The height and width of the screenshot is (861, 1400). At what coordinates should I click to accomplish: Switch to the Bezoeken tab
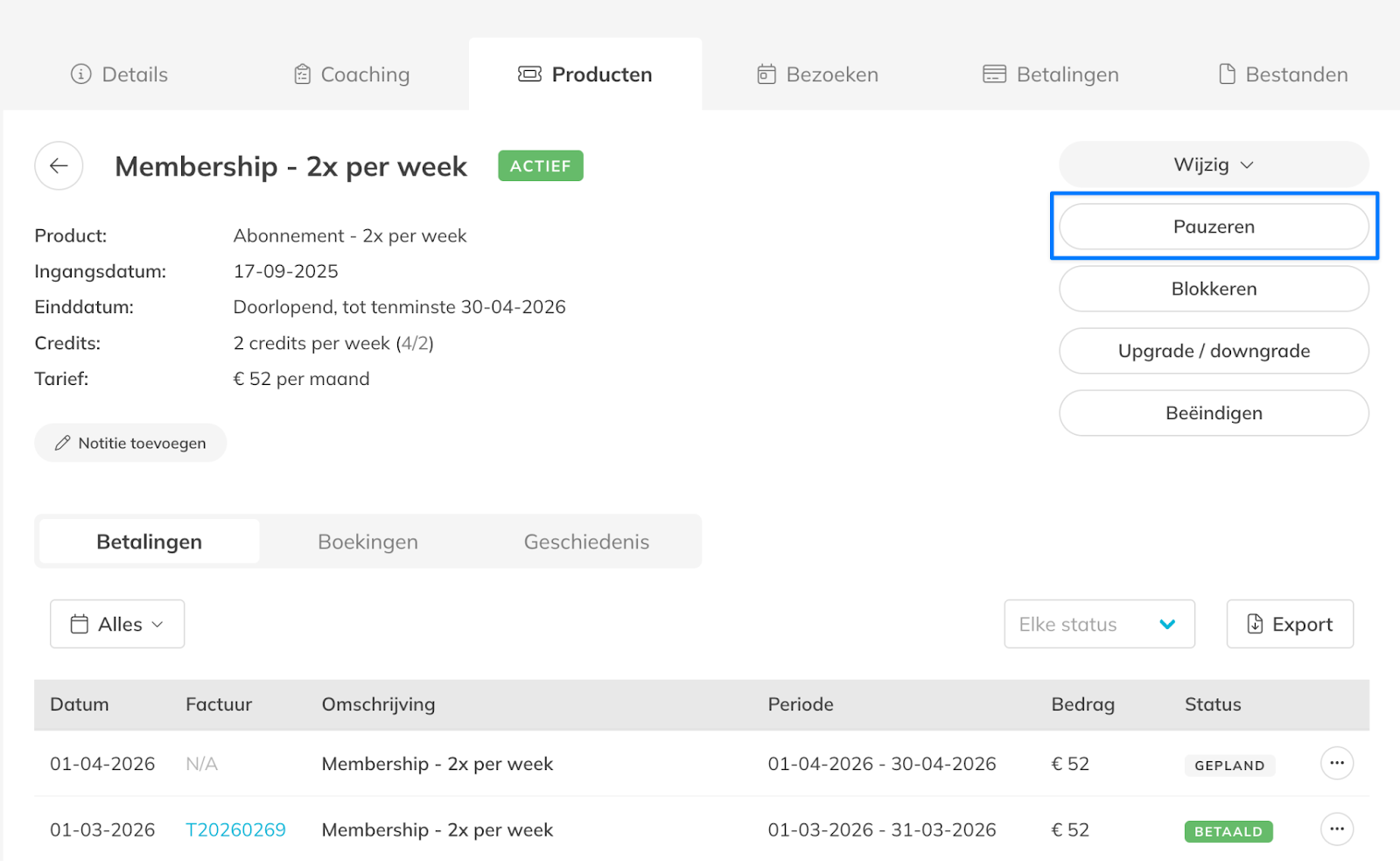(x=817, y=74)
